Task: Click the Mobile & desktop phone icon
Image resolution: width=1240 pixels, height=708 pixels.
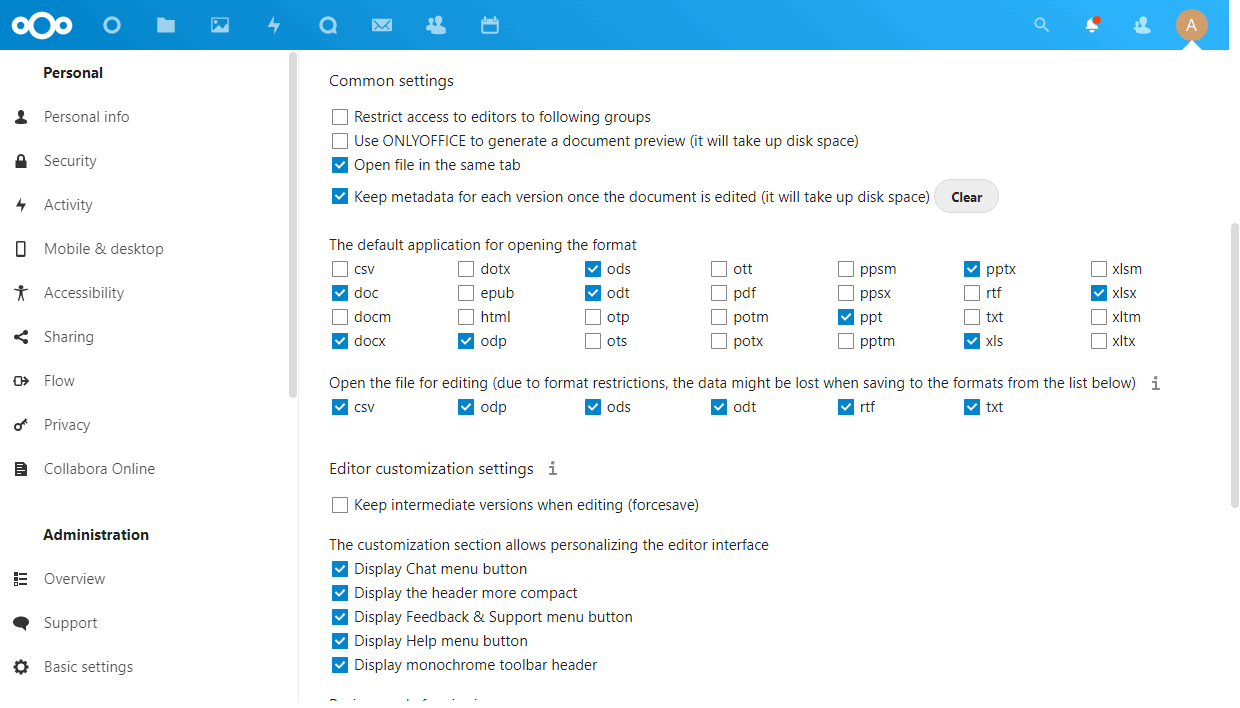Action: pos(21,249)
